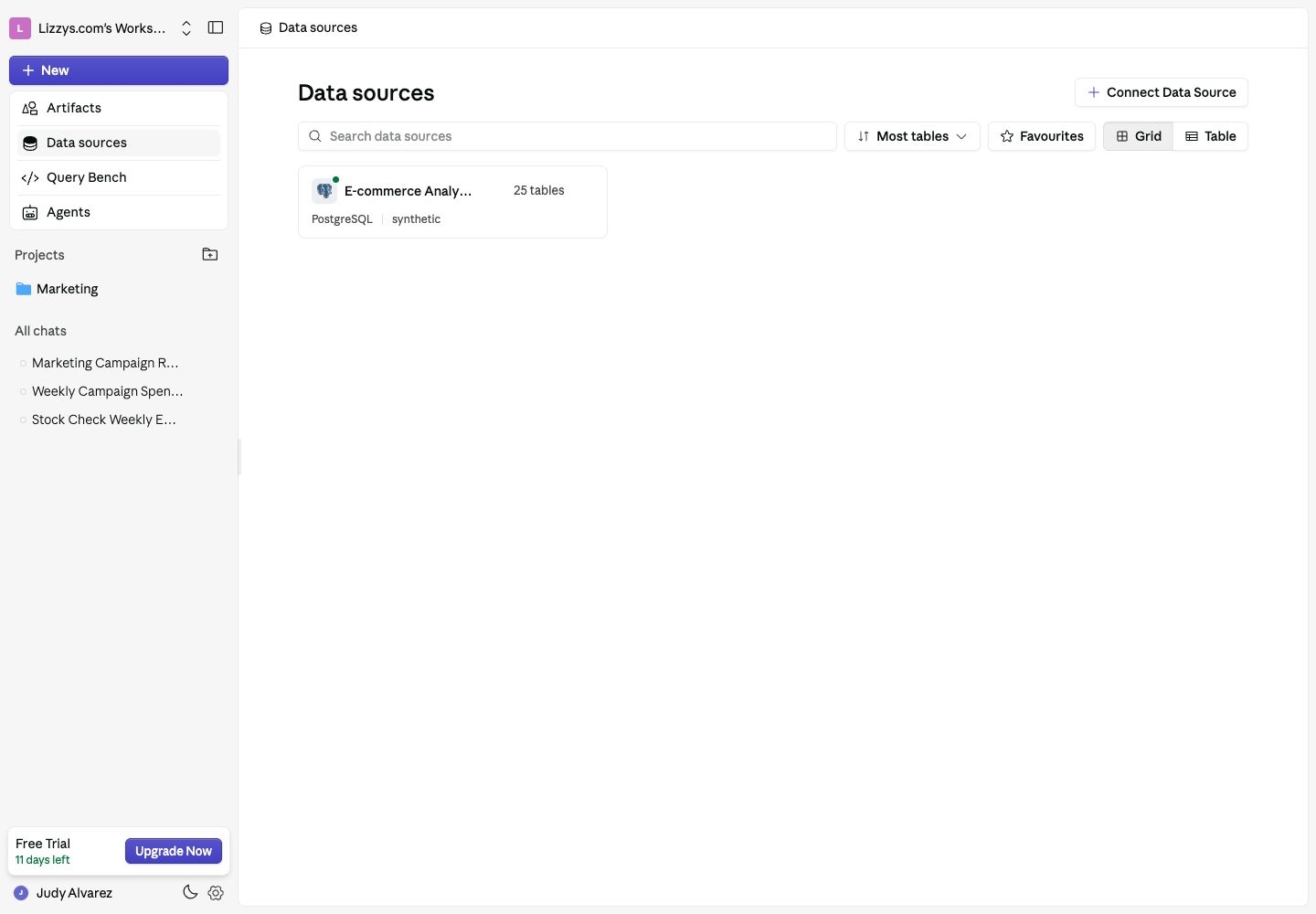Viewport: 1316px width, 914px height.
Task: Focus the Search data sources field
Action: point(568,136)
